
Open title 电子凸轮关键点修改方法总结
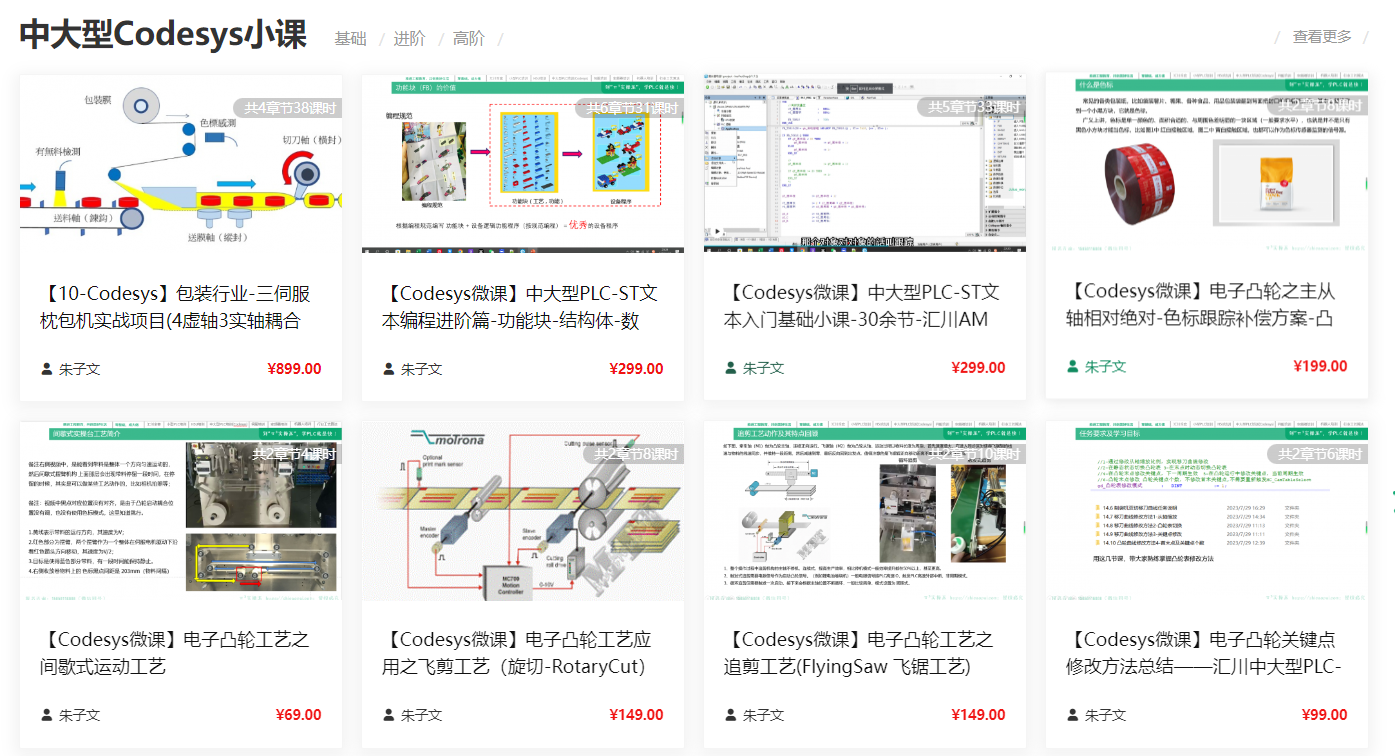coord(1203,653)
